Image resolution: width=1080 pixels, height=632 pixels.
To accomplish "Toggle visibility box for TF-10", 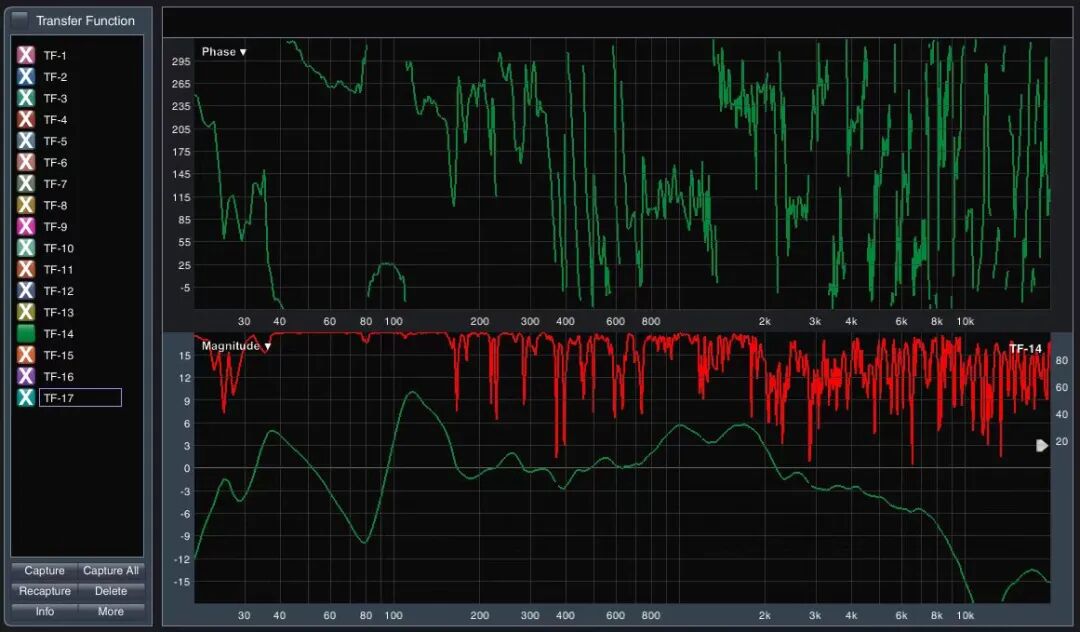I will coord(25,247).
